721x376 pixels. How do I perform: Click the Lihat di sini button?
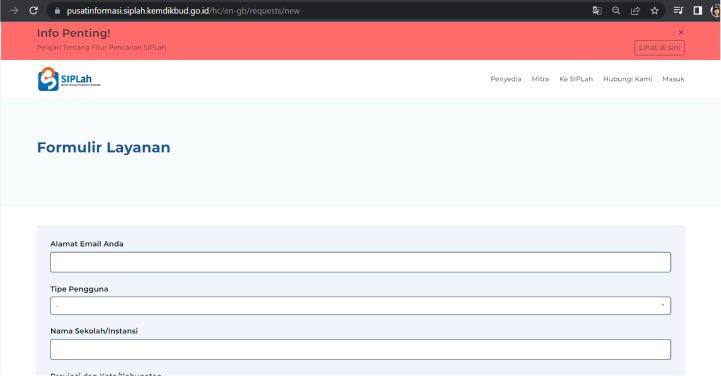(659, 48)
